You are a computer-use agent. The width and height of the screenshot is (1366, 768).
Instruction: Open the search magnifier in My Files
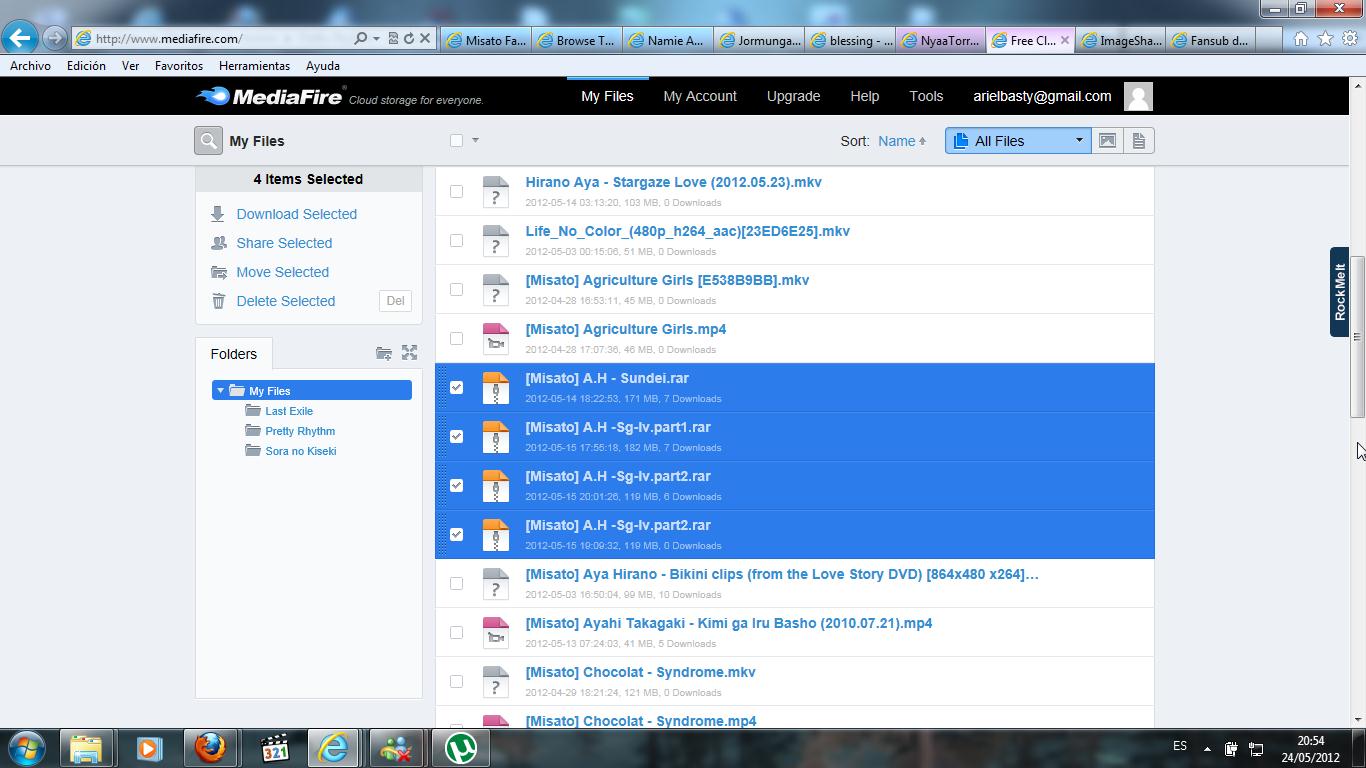pos(208,141)
